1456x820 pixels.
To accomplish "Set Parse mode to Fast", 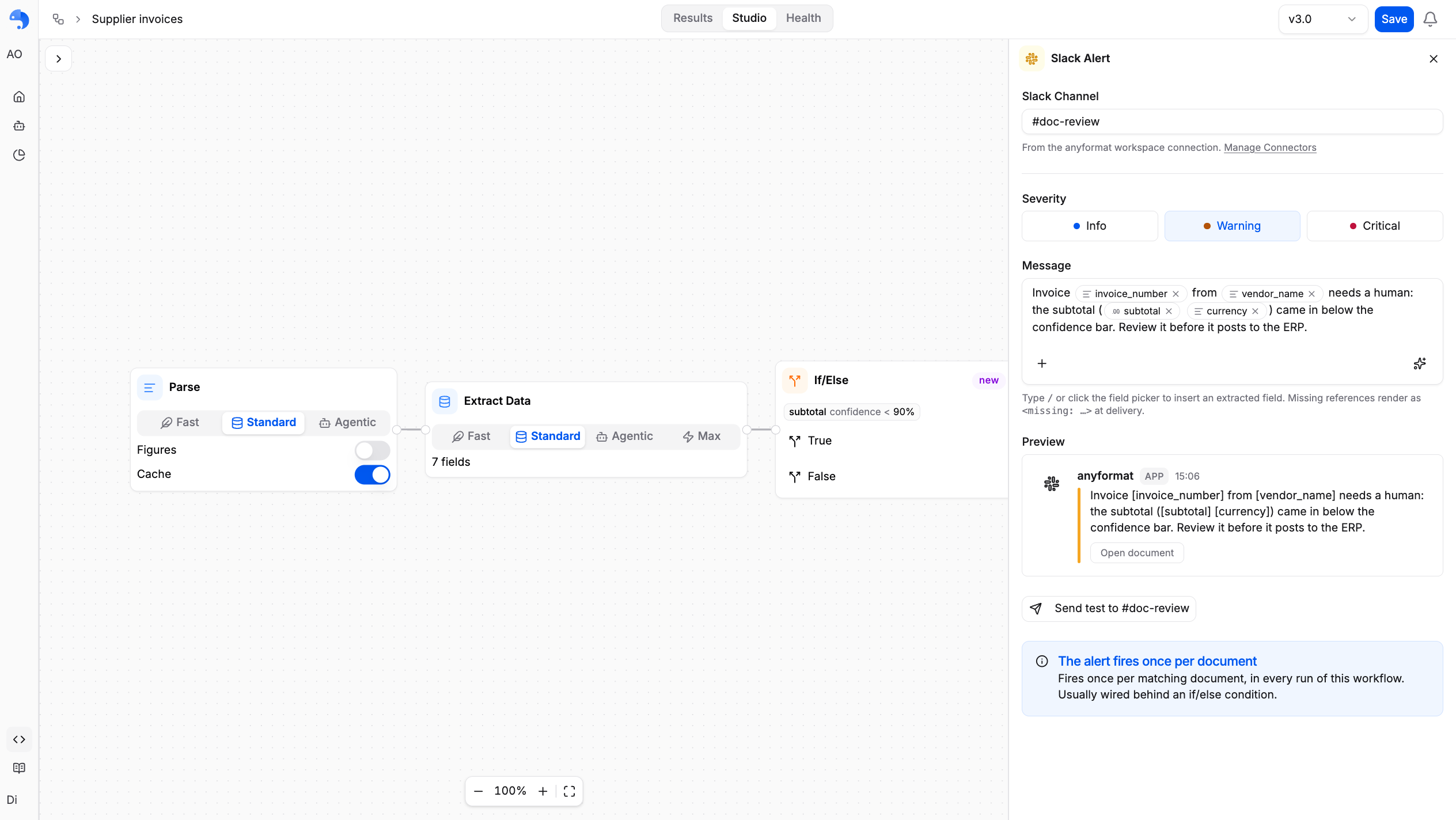I will click(x=180, y=423).
